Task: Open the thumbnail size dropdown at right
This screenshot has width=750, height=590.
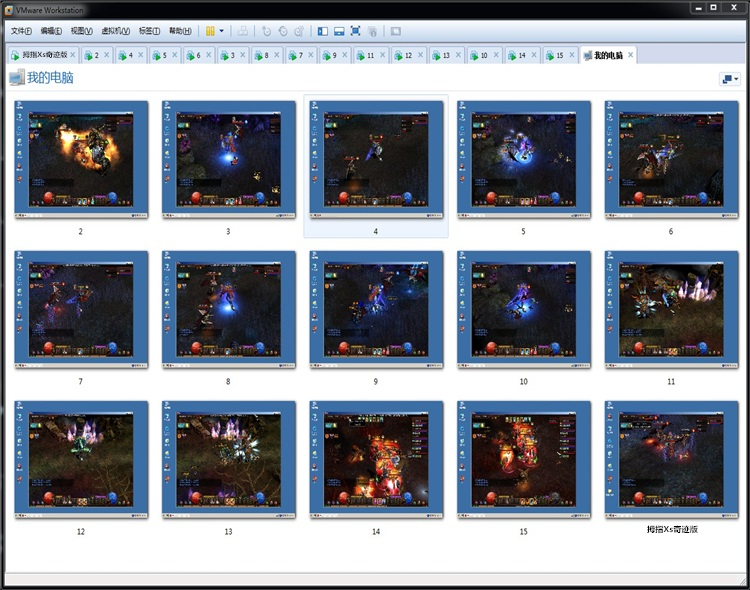Action: 730,78
